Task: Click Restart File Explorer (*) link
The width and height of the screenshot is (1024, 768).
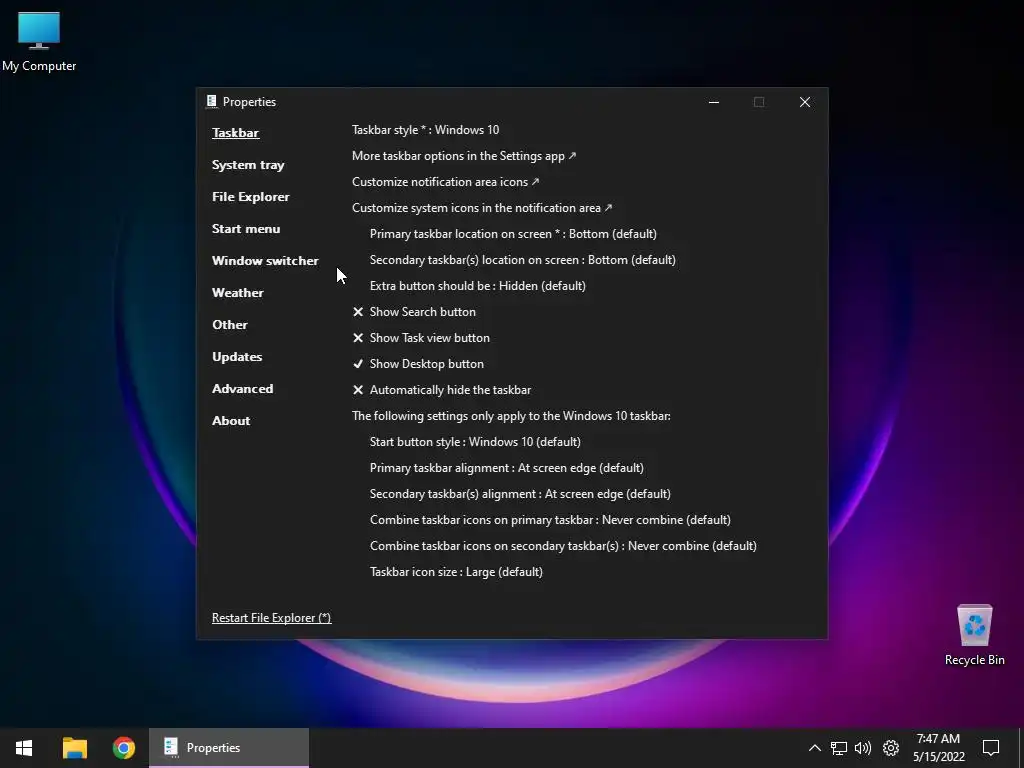Action: point(271,618)
